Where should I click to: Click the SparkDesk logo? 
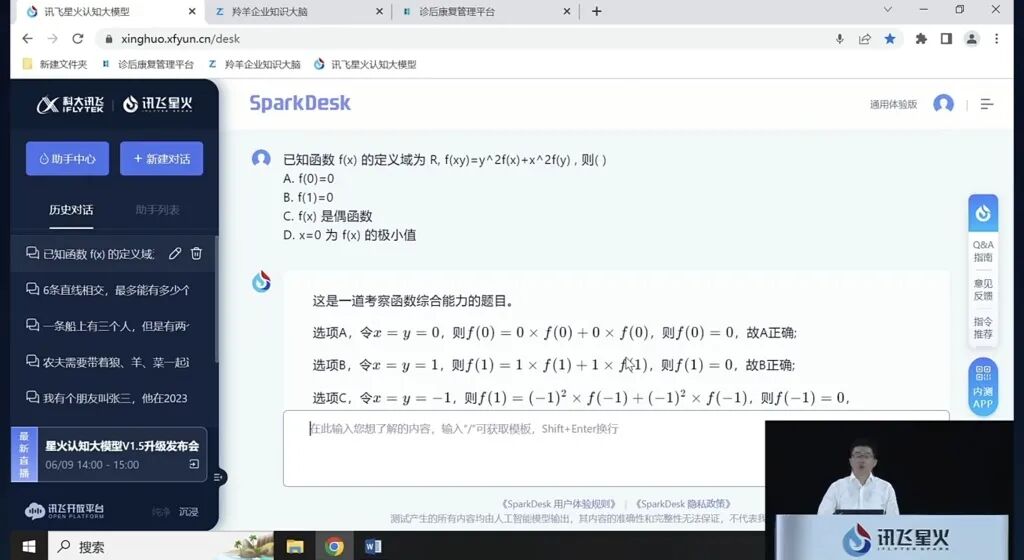[300, 103]
